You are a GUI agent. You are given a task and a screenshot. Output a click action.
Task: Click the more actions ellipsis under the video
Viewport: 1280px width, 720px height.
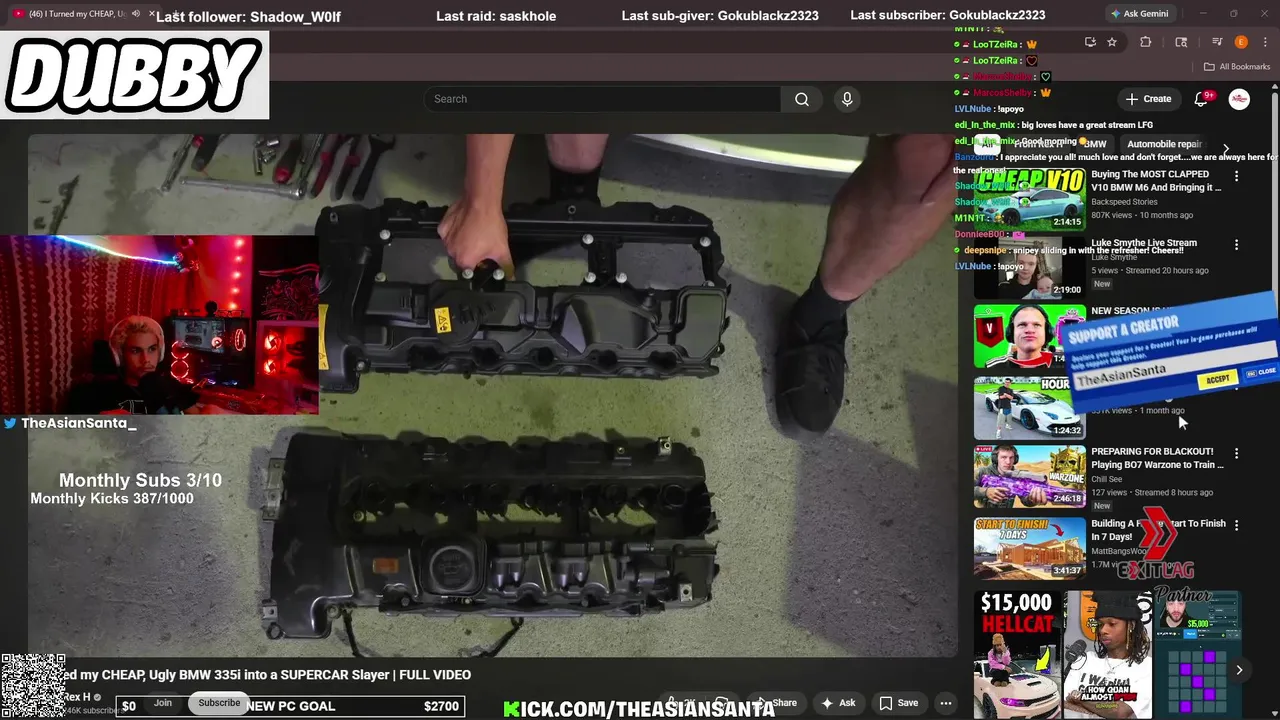point(945,703)
